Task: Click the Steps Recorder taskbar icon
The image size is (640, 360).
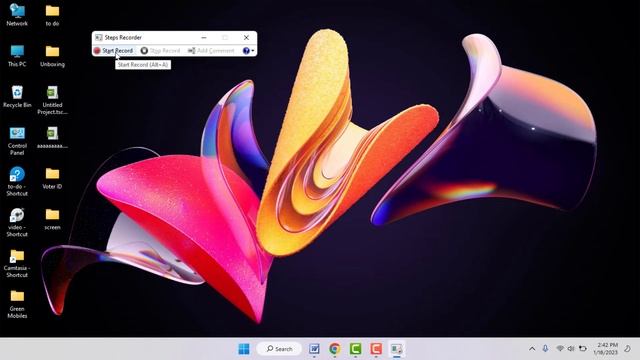Action: (x=396, y=349)
